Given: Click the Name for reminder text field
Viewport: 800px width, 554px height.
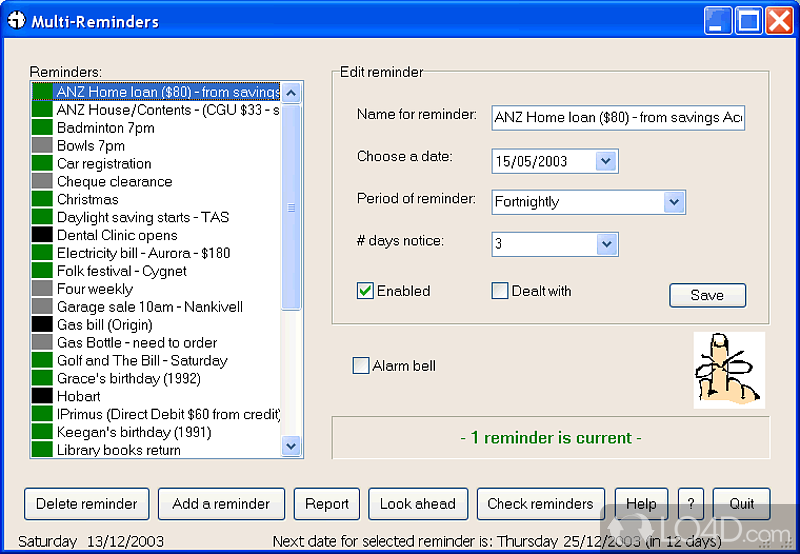Looking at the screenshot, I should [618, 118].
